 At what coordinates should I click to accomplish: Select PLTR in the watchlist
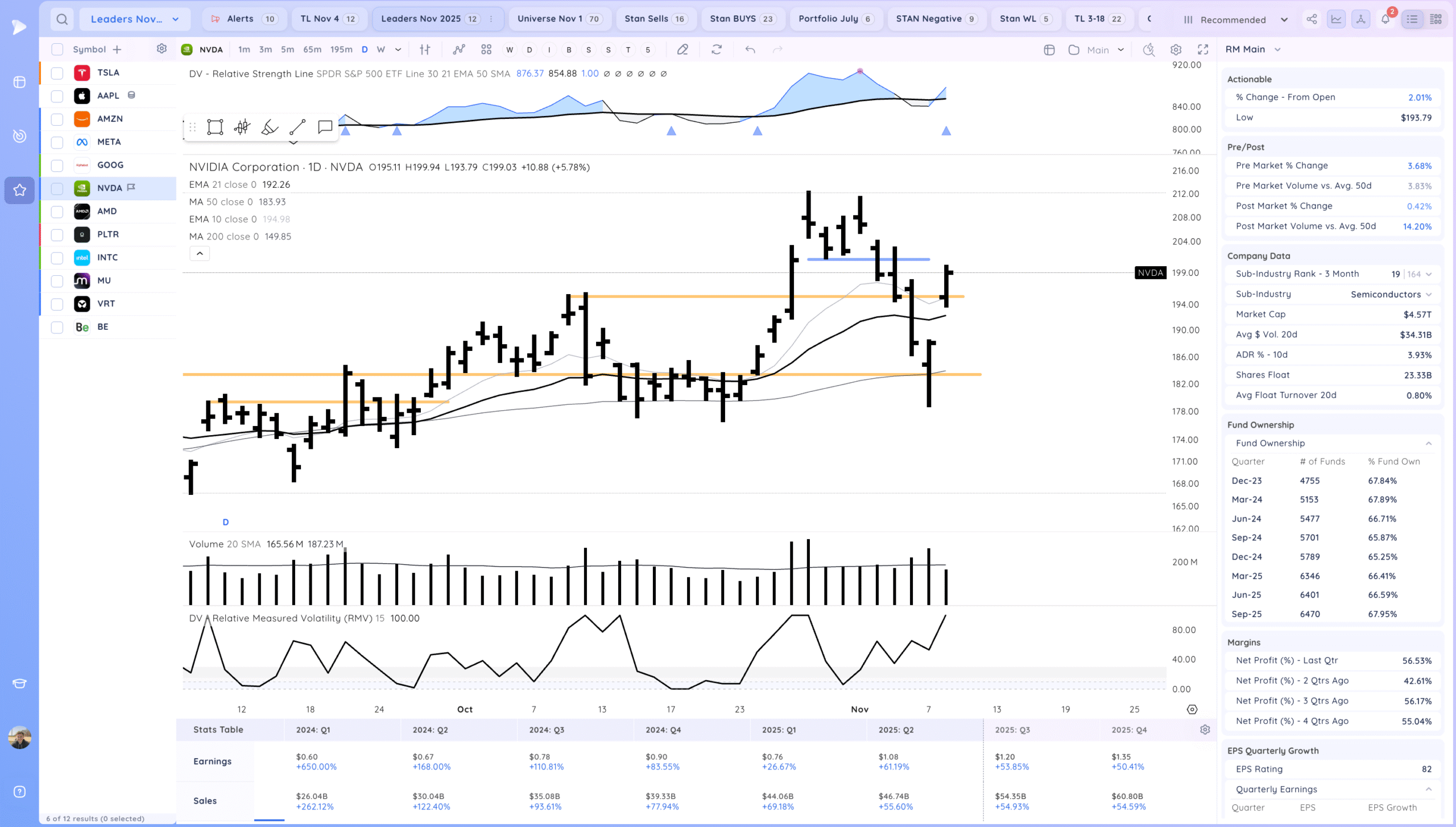click(108, 234)
